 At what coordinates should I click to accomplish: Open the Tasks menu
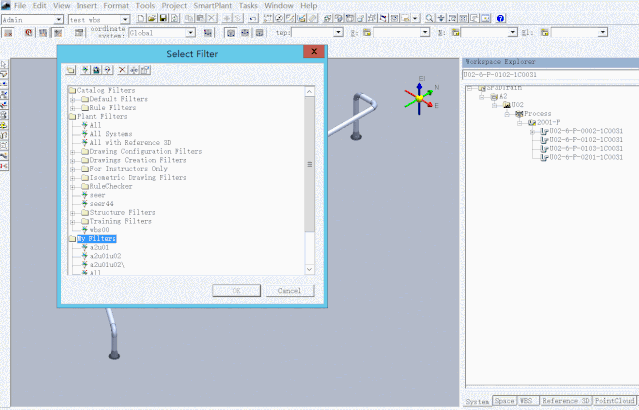click(248, 6)
